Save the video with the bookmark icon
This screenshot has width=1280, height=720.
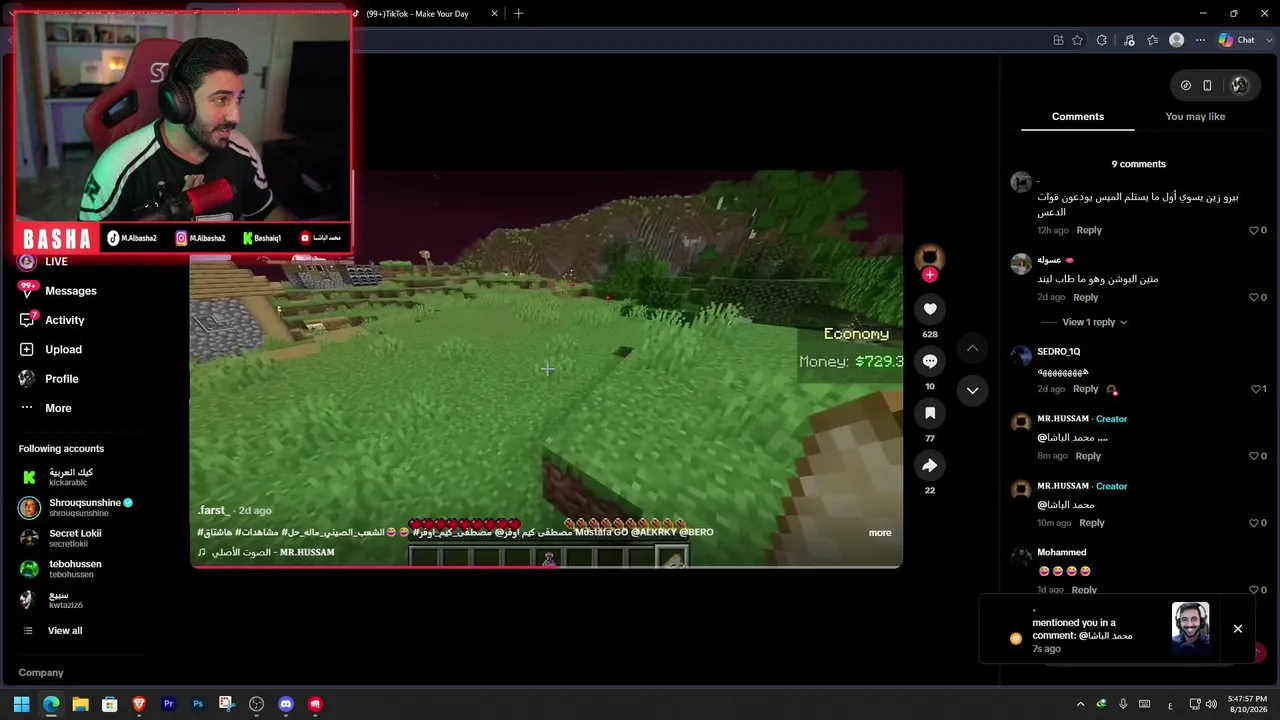coord(930,413)
